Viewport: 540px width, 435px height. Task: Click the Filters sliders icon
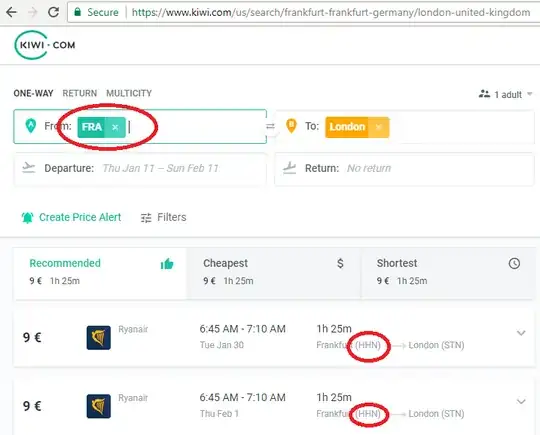[146, 218]
